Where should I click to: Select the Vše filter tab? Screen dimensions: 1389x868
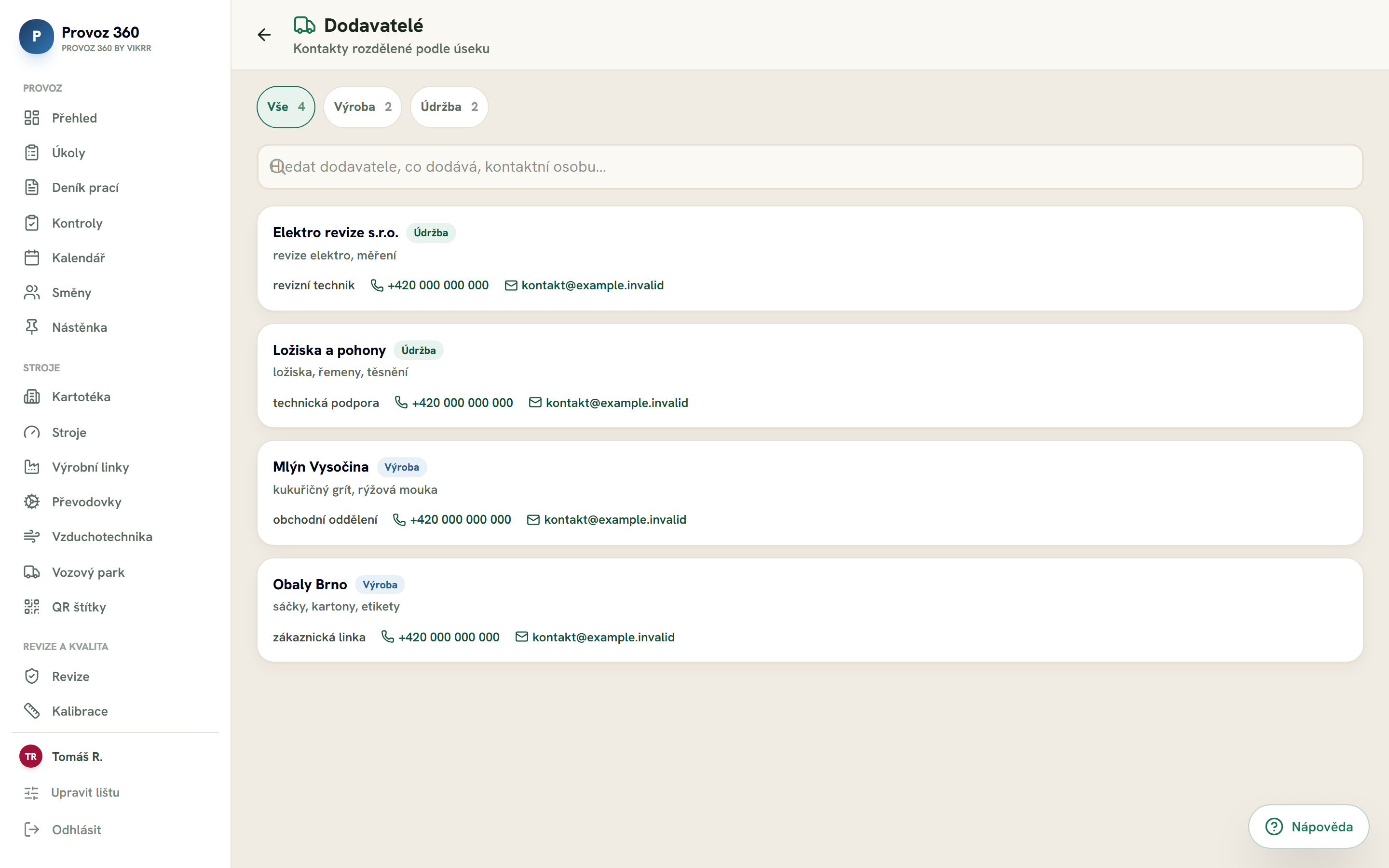point(286,107)
